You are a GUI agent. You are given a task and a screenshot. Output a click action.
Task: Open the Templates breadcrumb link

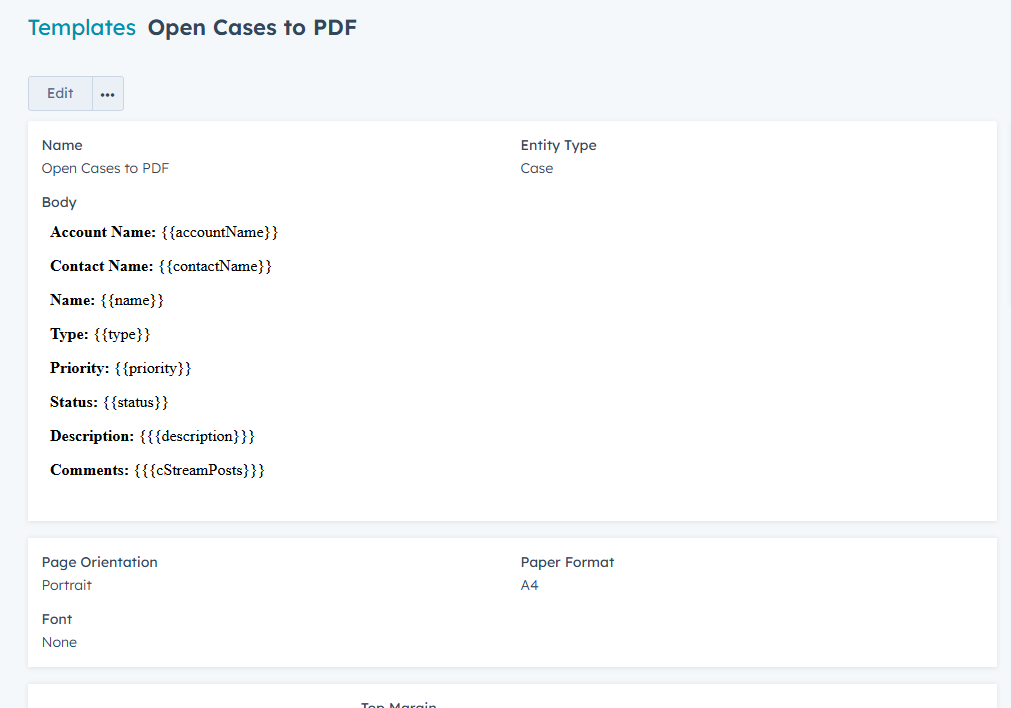coord(82,28)
